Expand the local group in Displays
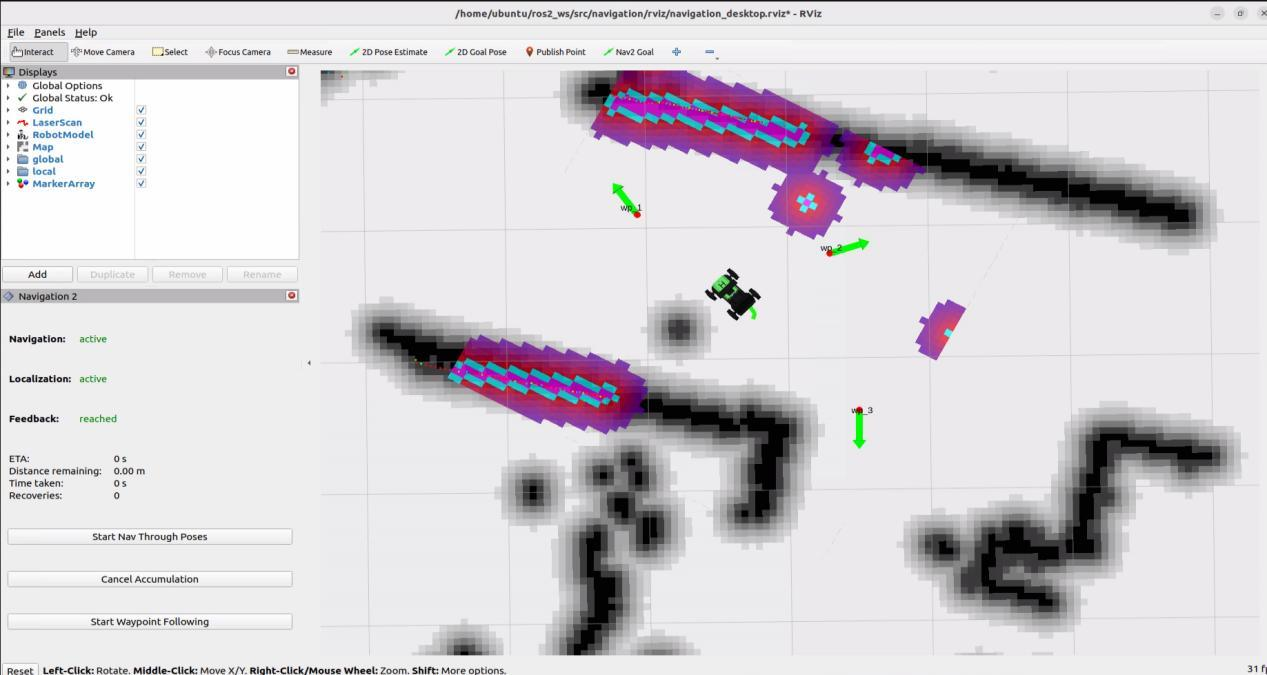The height and width of the screenshot is (675, 1267). pos(9,171)
